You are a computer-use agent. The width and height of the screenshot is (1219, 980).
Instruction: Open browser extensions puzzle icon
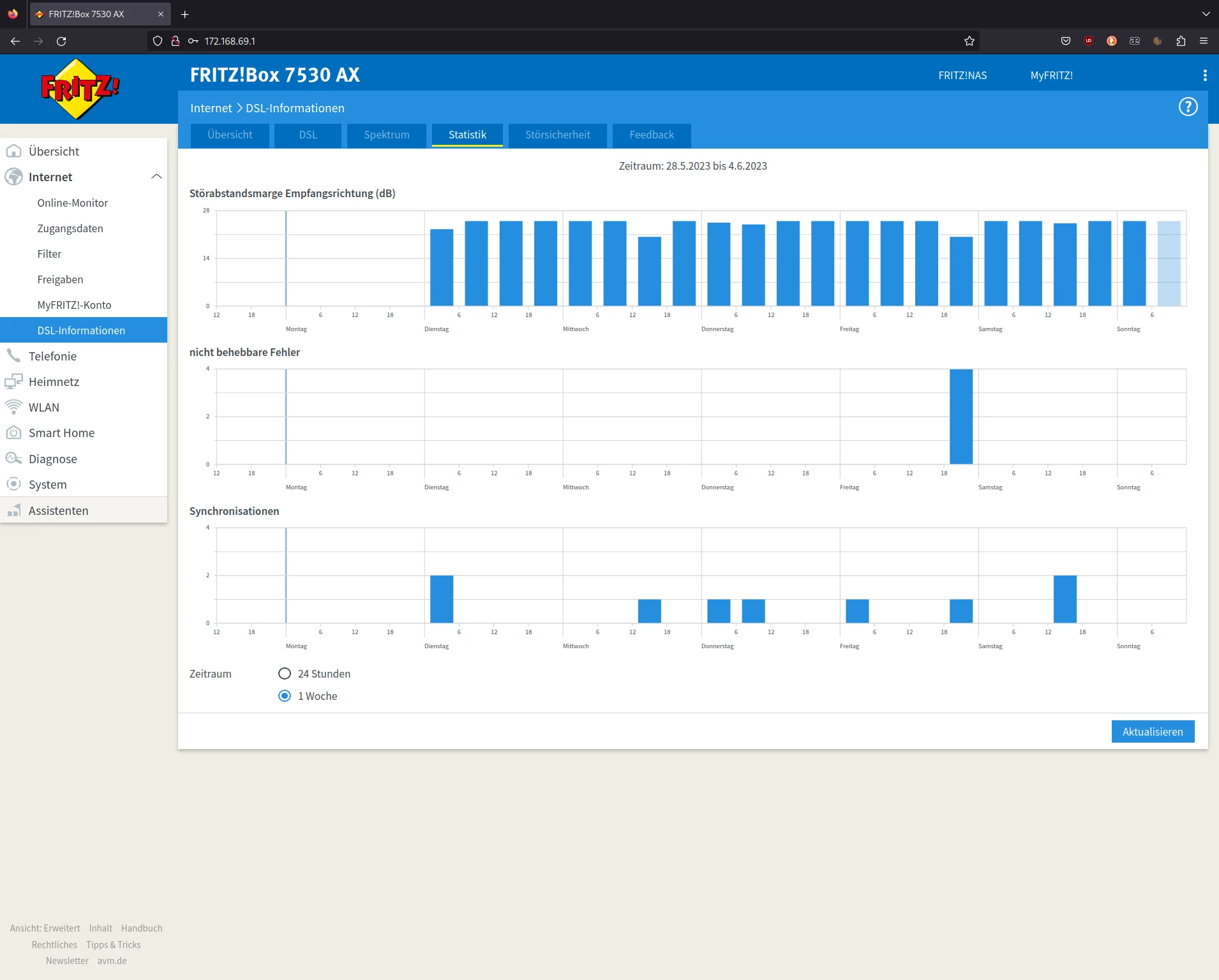(1180, 41)
